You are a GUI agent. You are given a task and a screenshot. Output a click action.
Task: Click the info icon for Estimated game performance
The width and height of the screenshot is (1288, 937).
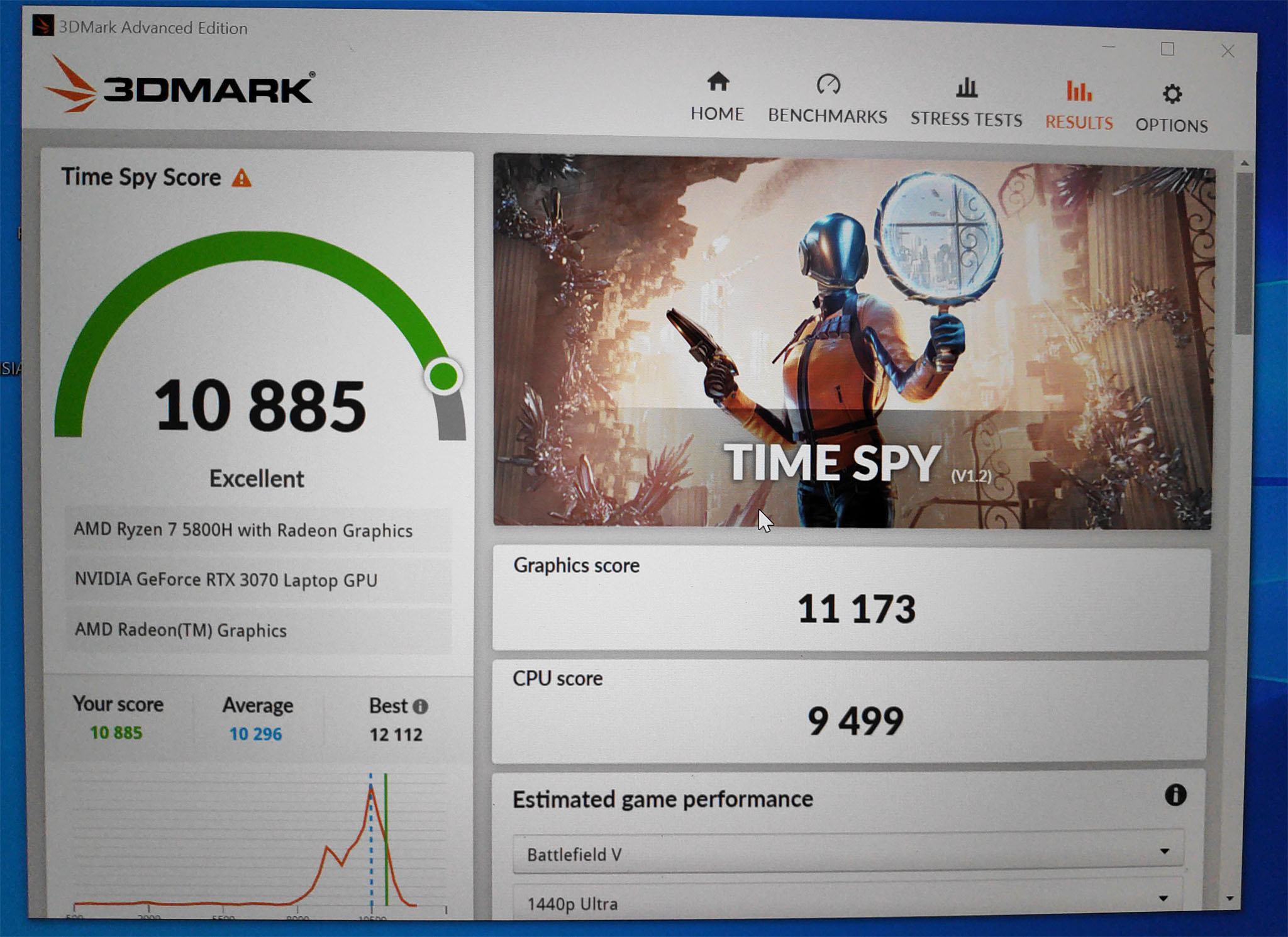pyautogui.click(x=1175, y=795)
